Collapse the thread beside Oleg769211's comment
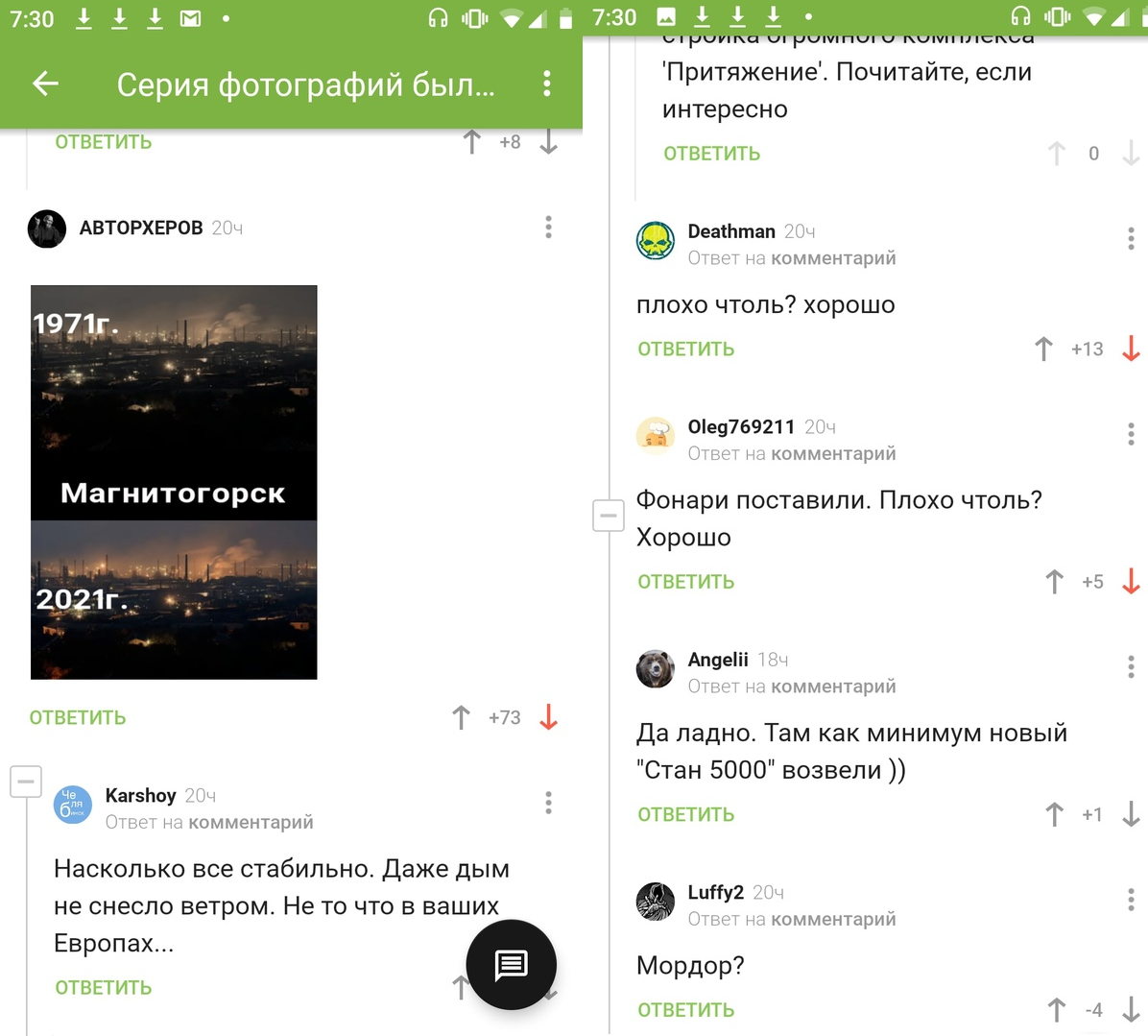 click(x=608, y=516)
